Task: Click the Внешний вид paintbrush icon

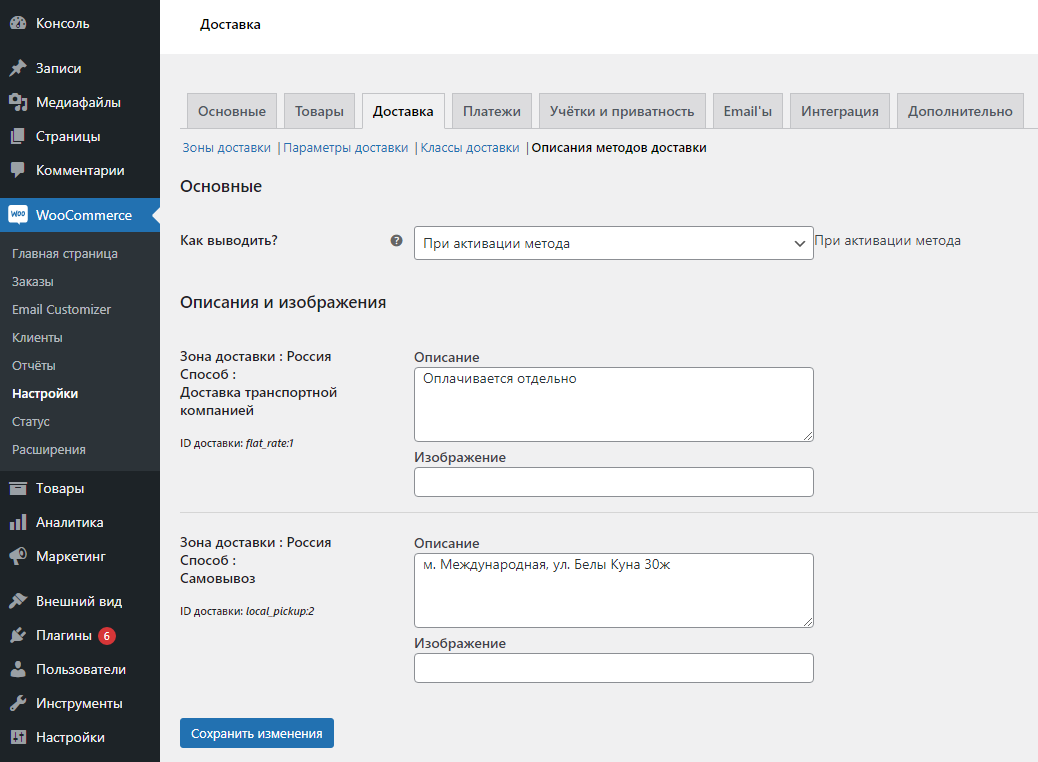Action: 19,601
